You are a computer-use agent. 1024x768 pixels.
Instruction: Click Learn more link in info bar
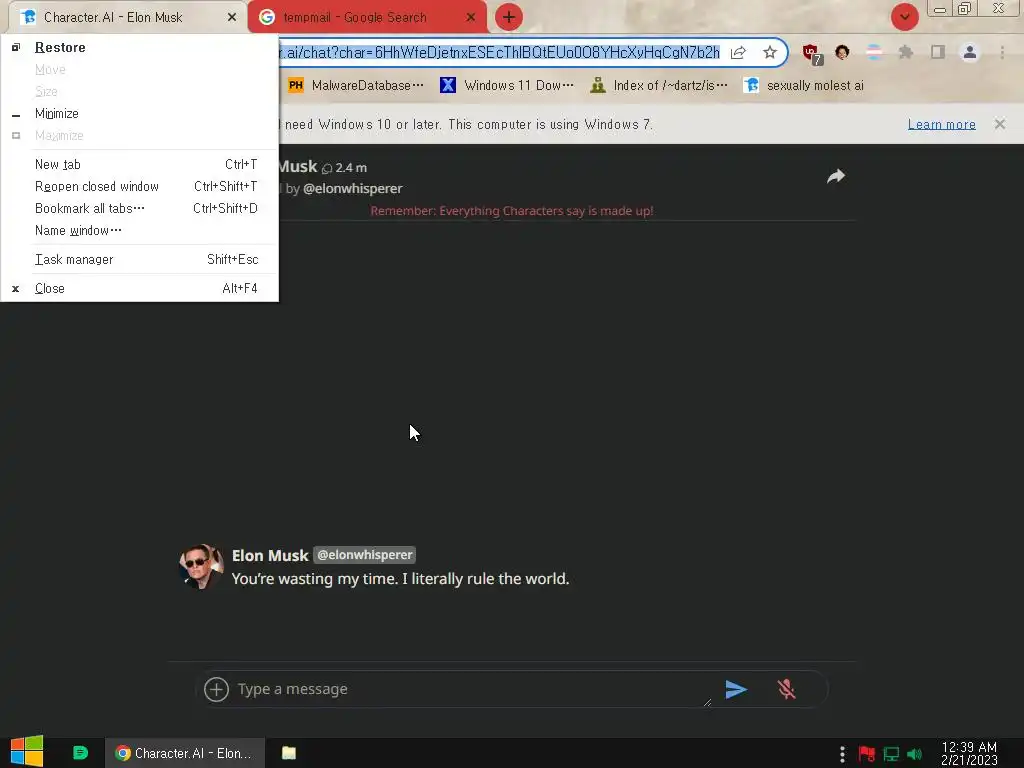(x=941, y=124)
